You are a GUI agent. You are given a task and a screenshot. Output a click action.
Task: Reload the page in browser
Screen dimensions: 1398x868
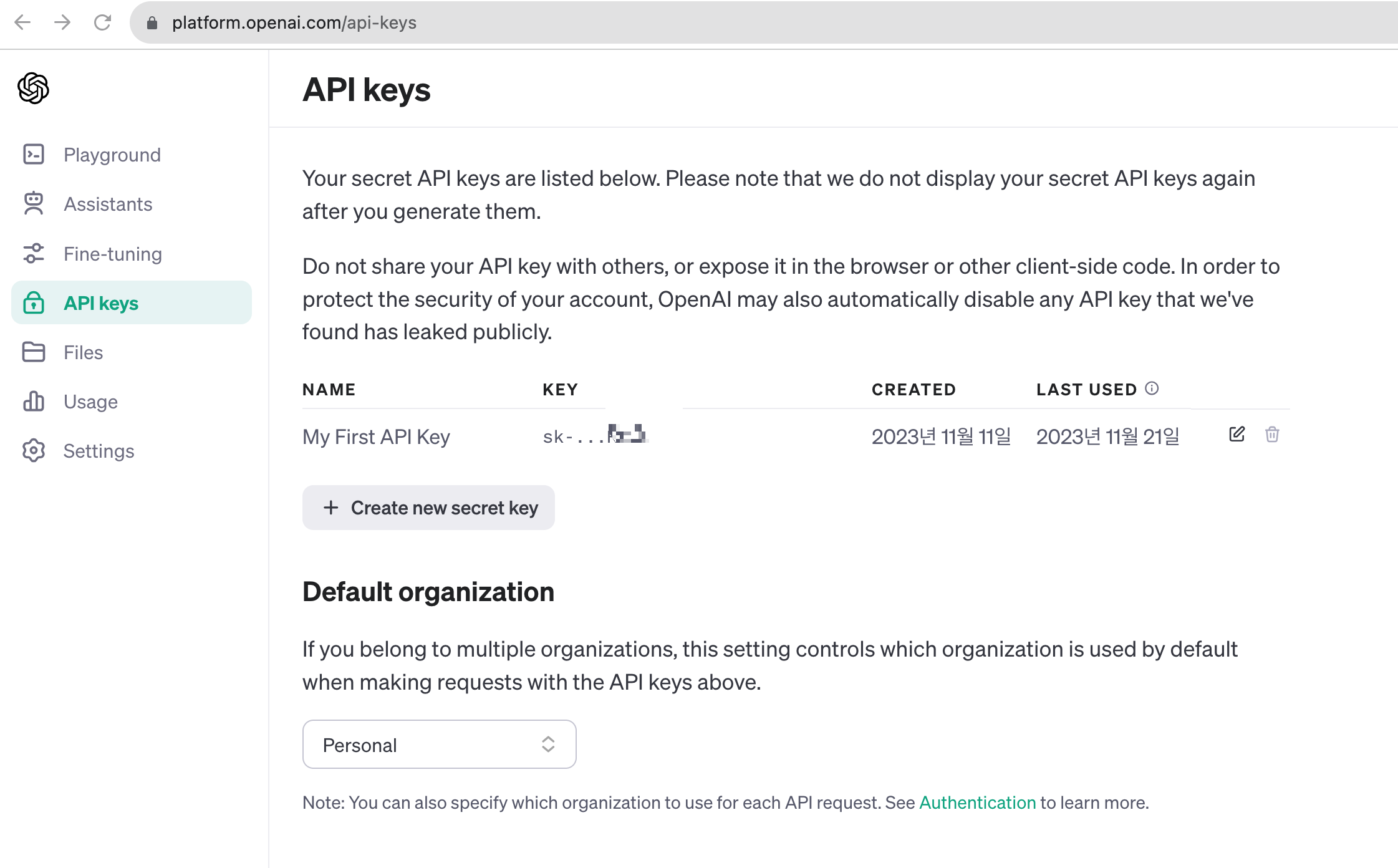[x=102, y=23]
